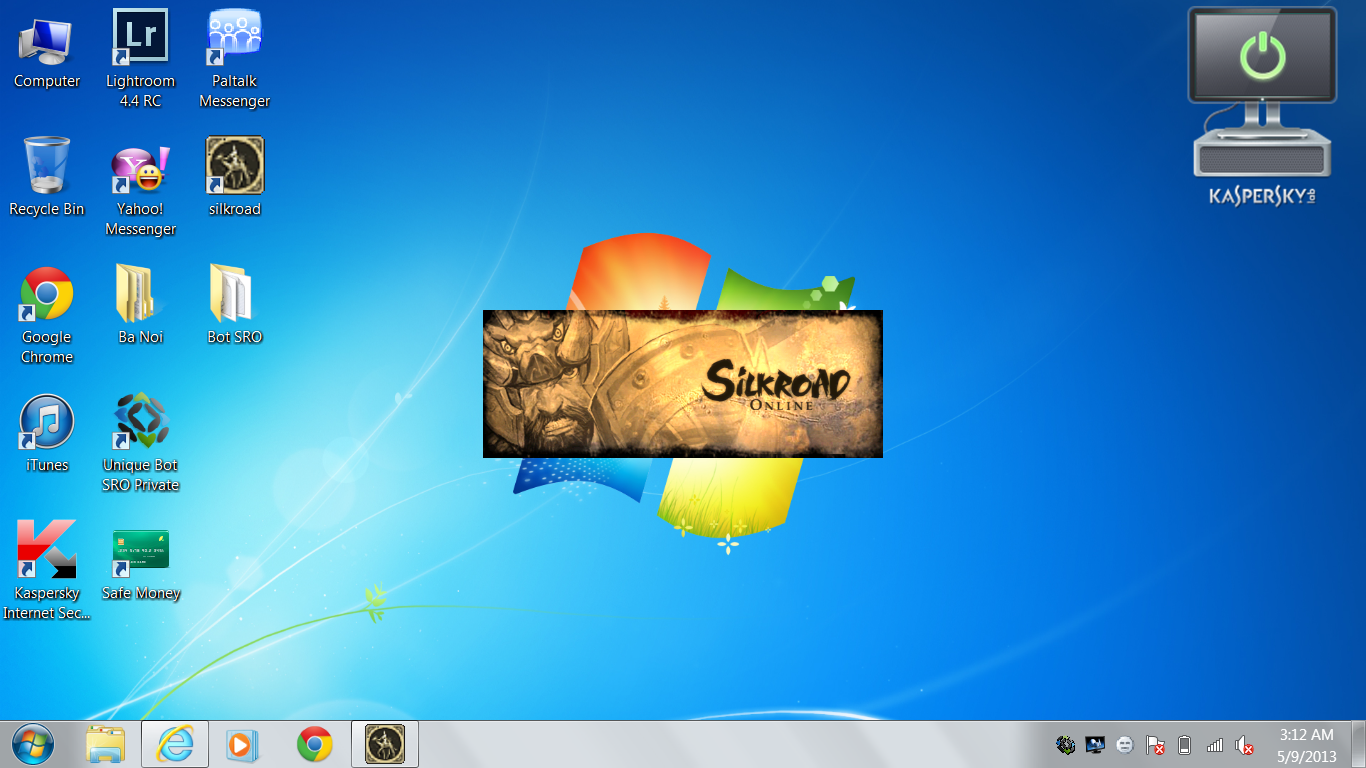1366x768 pixels.
Task: Click the green-blue sync tray icon
Action: [x=1066, y=745]
